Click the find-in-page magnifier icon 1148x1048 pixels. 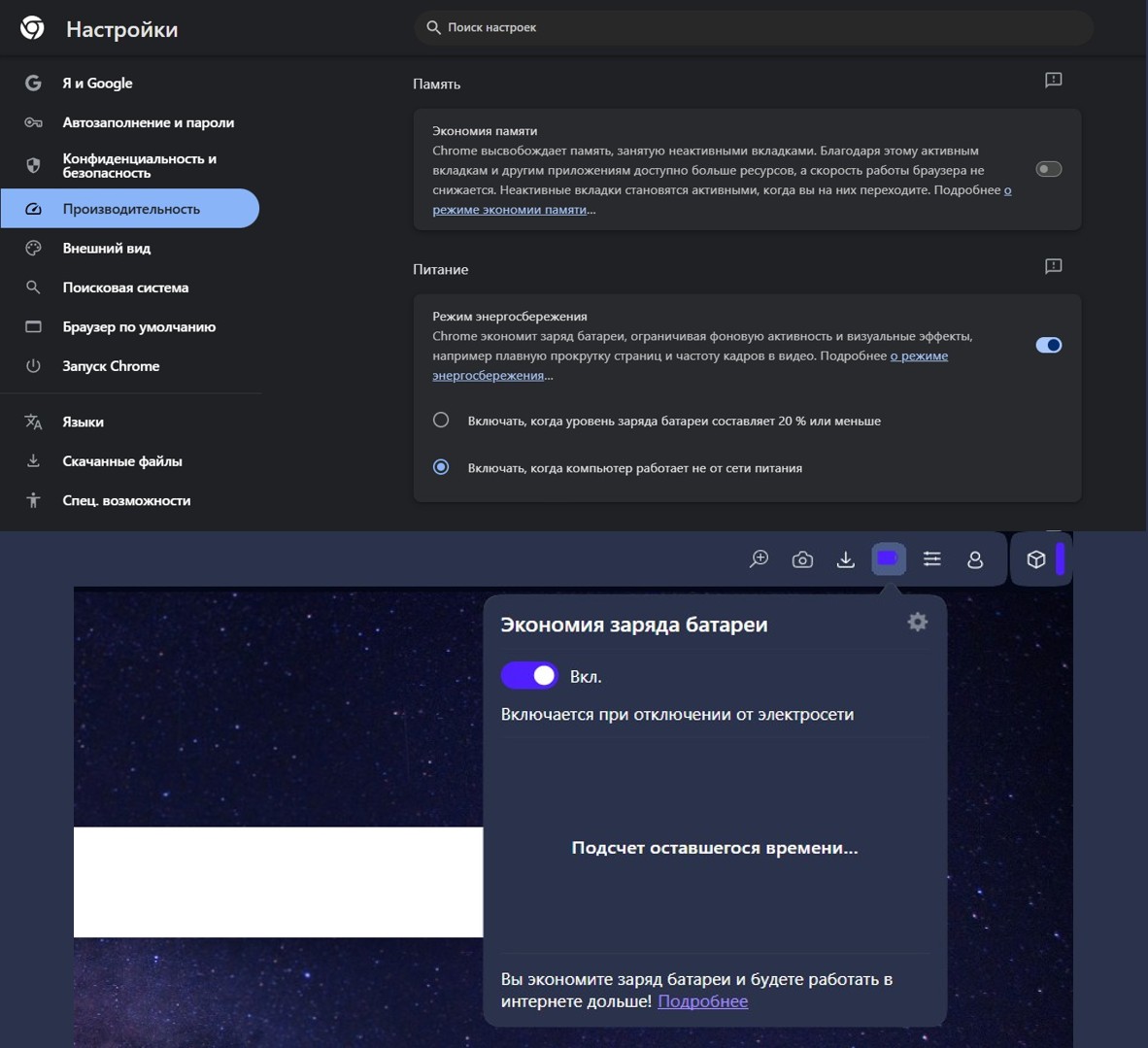click(759, 559)
